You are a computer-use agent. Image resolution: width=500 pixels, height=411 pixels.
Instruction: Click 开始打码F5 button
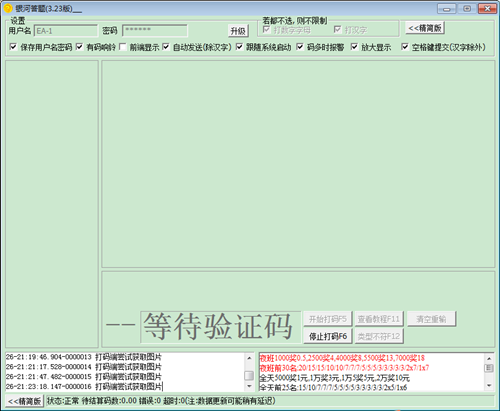(328, 319)
